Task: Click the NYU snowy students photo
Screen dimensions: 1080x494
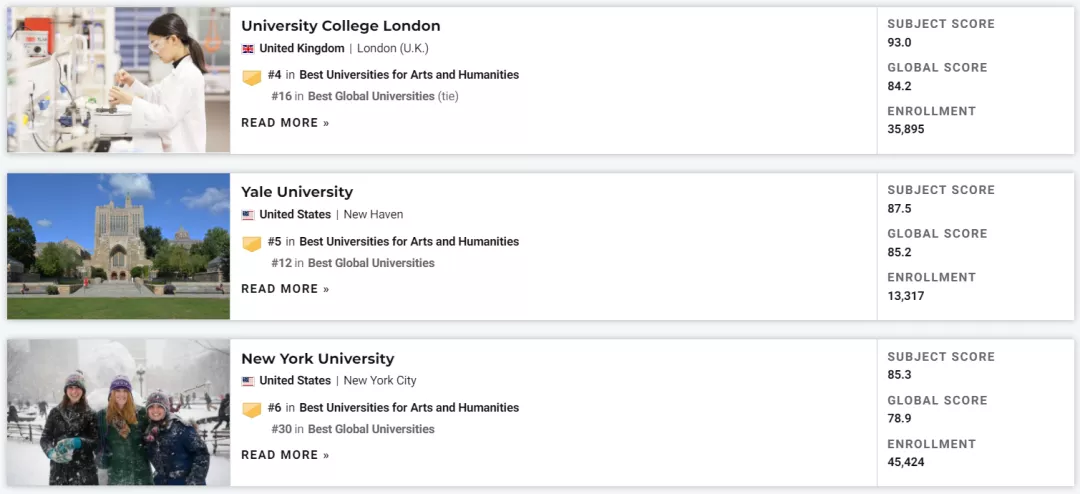Action: (x=118, y=412)
